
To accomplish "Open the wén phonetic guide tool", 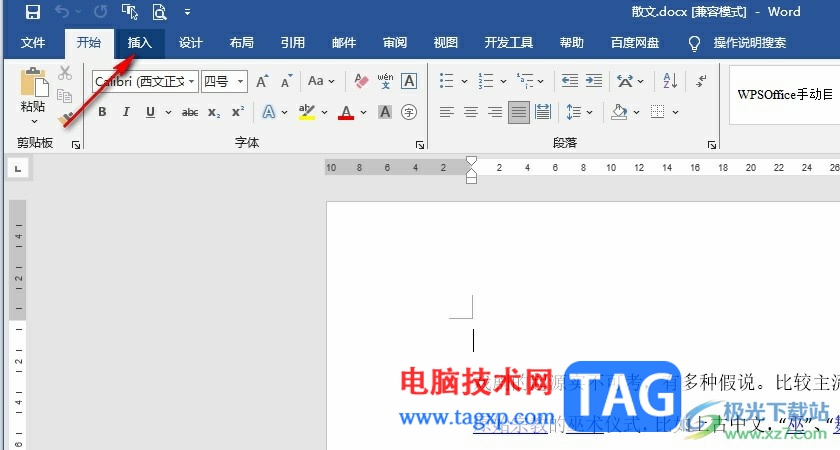I will (x=385, y=81).
